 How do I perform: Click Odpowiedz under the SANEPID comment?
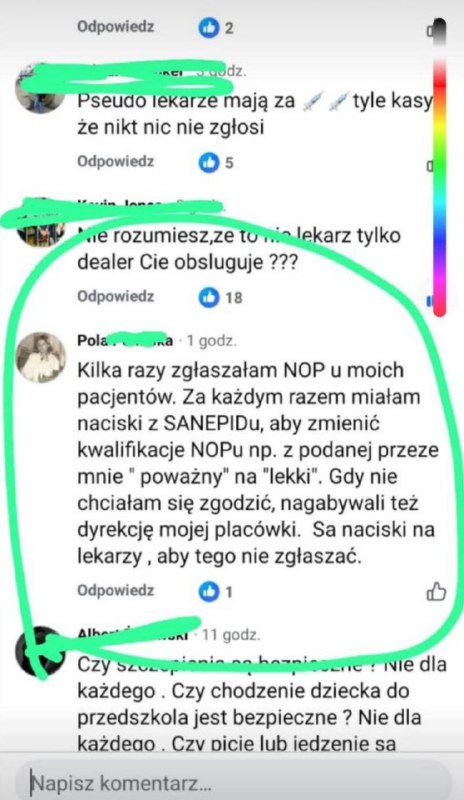[x=115, y=591]
